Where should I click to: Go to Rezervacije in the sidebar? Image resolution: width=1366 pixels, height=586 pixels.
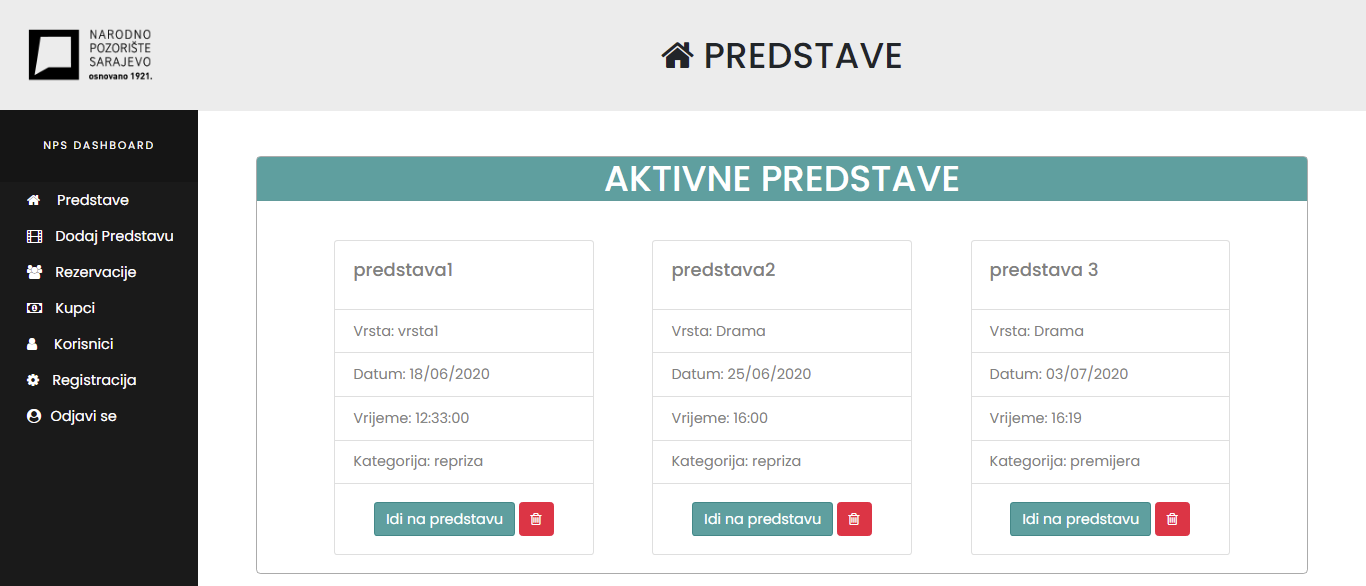[x=96, y=272]
